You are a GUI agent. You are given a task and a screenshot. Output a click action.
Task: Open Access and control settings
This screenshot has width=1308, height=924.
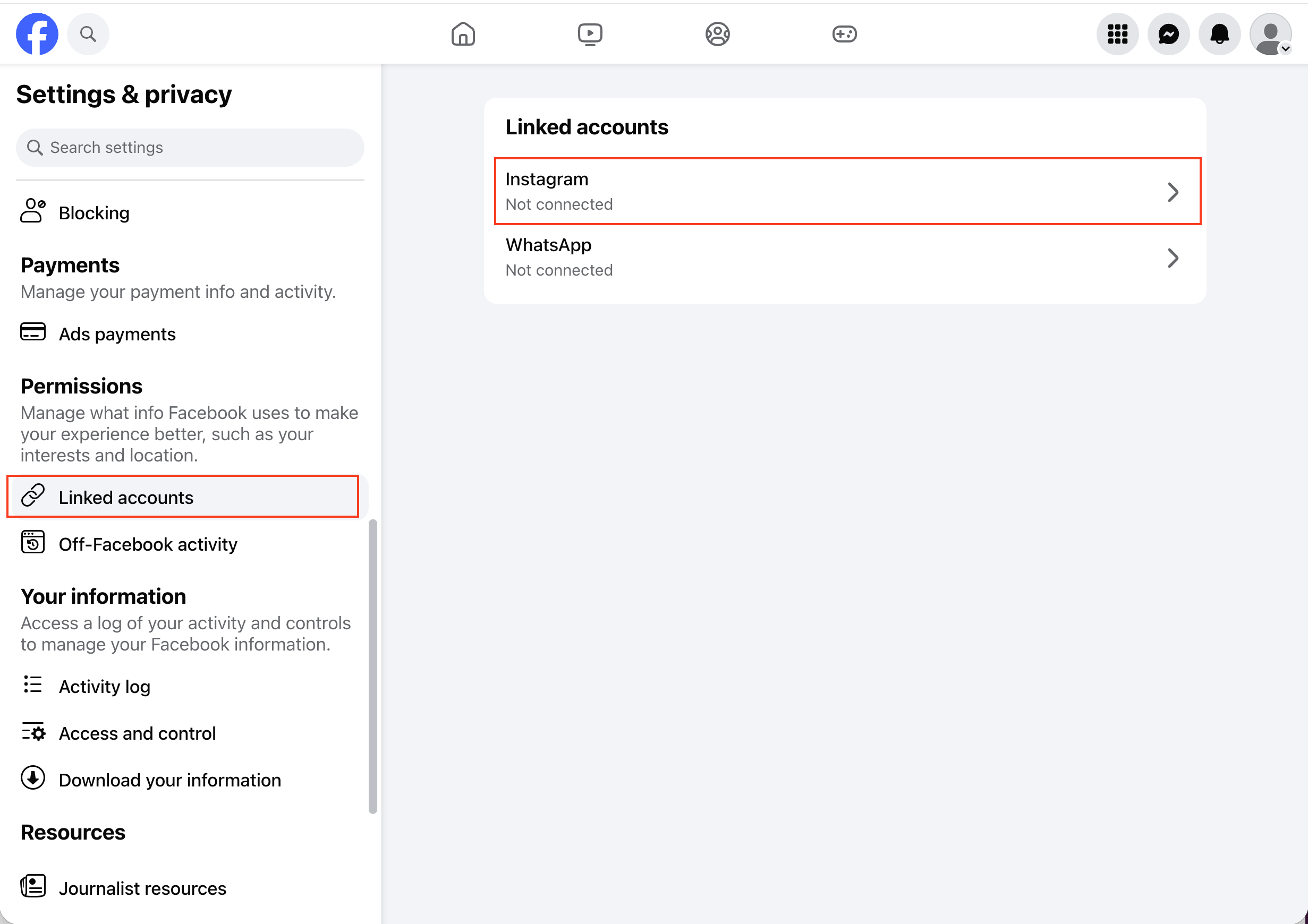pyautogui.click(x=190, y=733)
